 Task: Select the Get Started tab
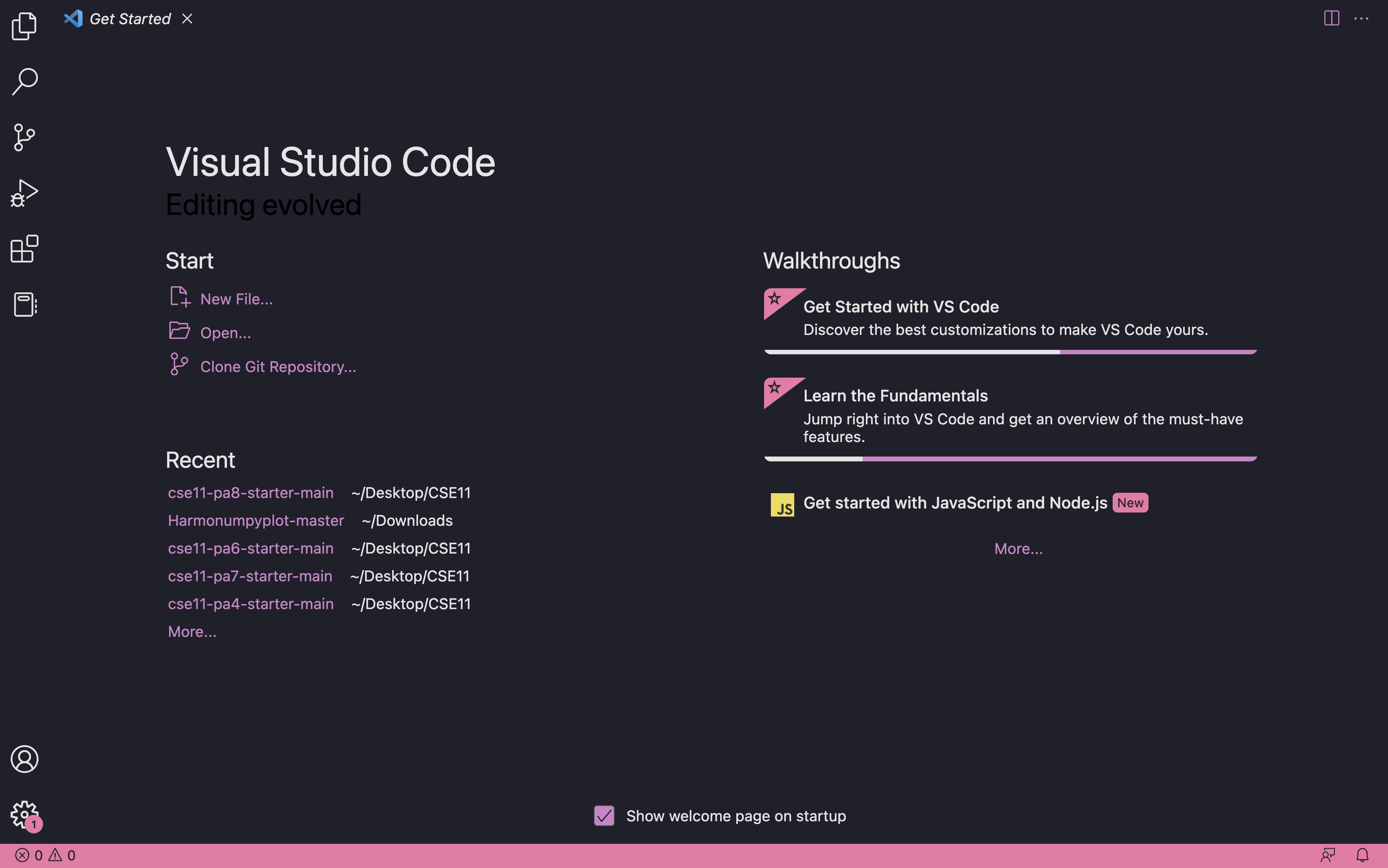coord(130,19)
